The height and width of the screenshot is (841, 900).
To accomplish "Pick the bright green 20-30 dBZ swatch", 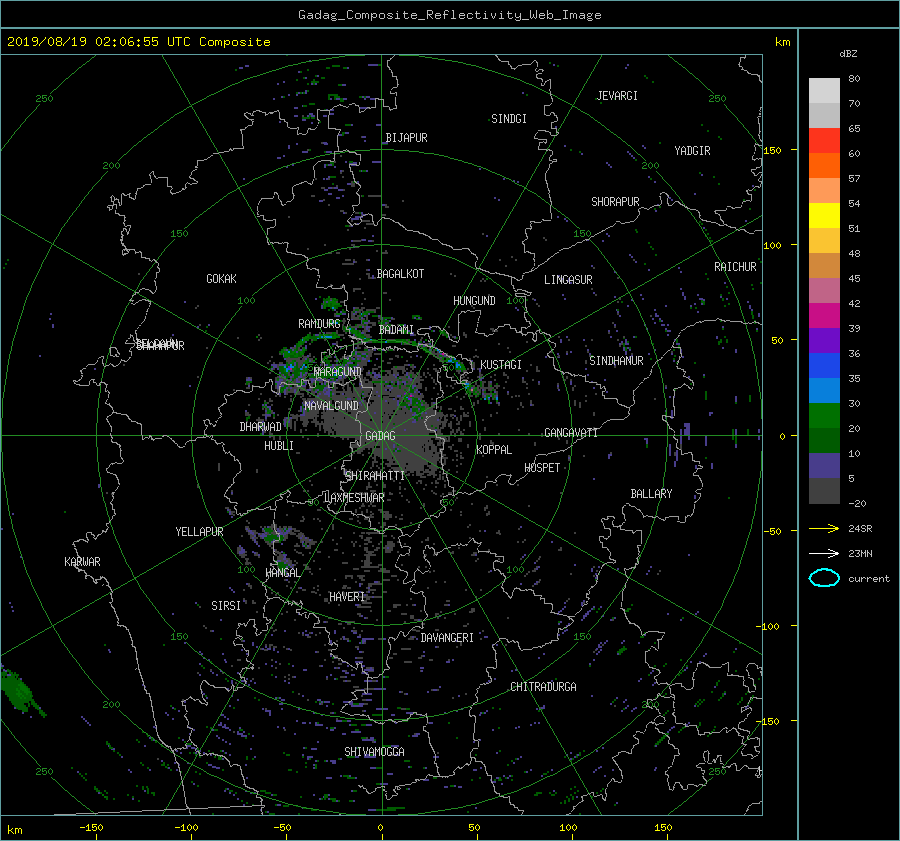I will pyautogui.click(x=824, y=416).
